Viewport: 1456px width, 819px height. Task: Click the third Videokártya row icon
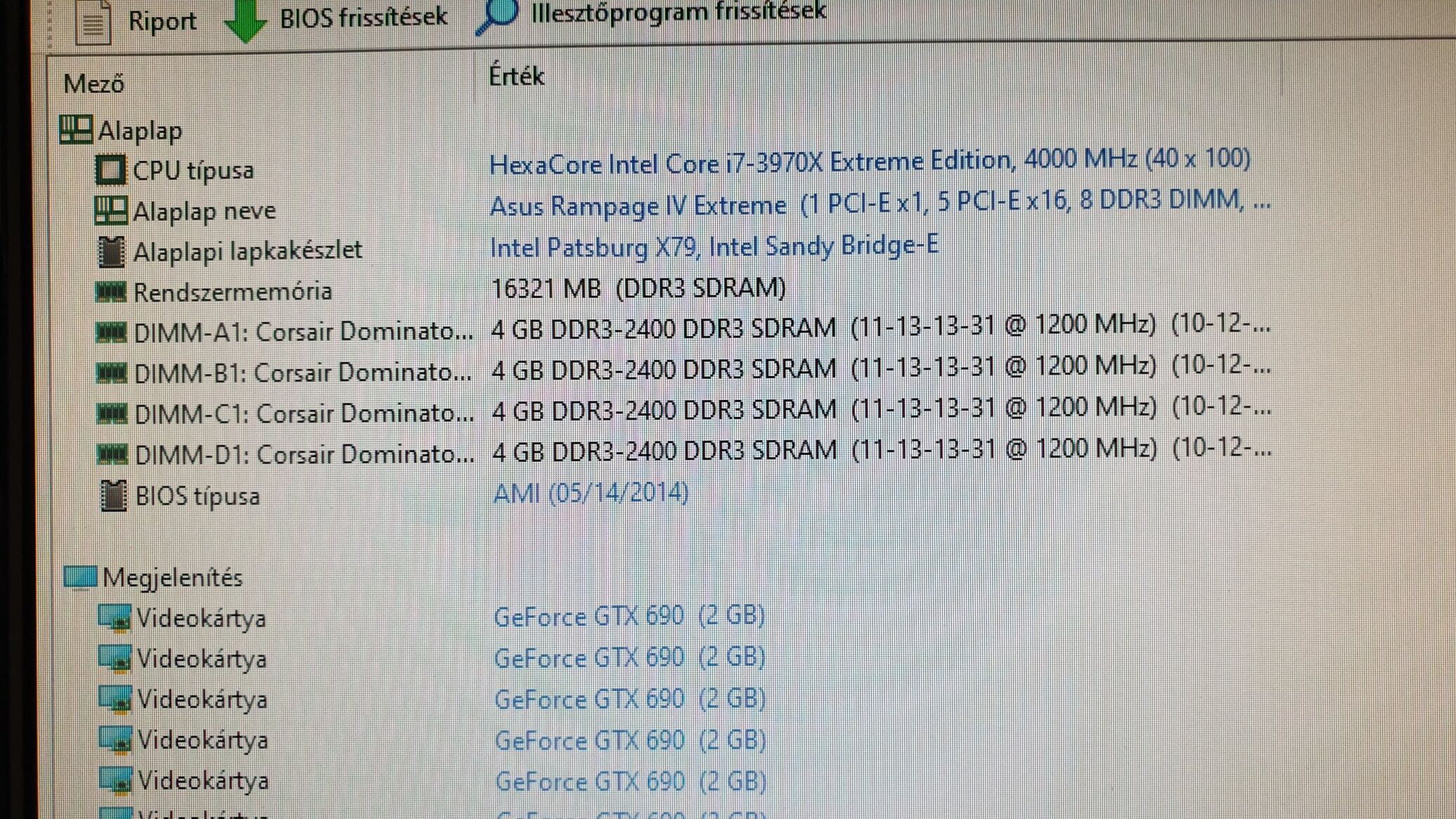pos(115,699)
